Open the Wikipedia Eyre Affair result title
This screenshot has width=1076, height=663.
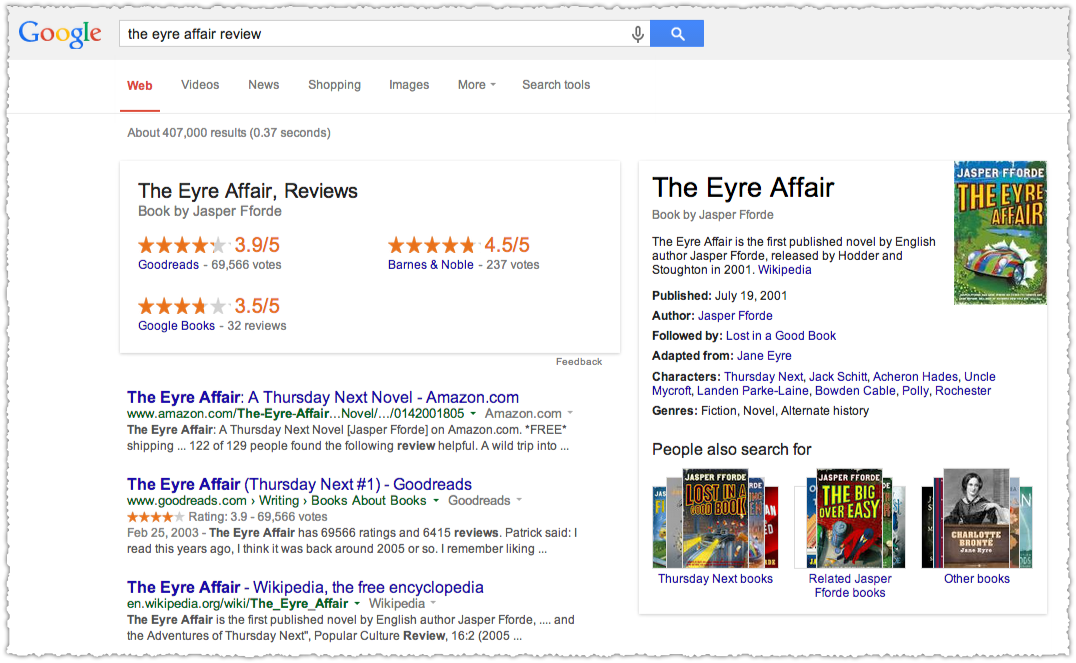[305, 588]
